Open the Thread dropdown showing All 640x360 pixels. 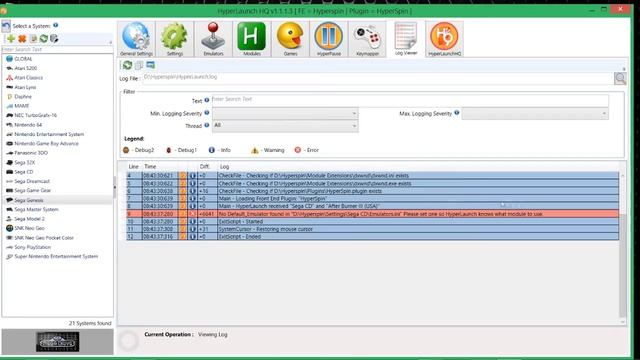[285, 125]
